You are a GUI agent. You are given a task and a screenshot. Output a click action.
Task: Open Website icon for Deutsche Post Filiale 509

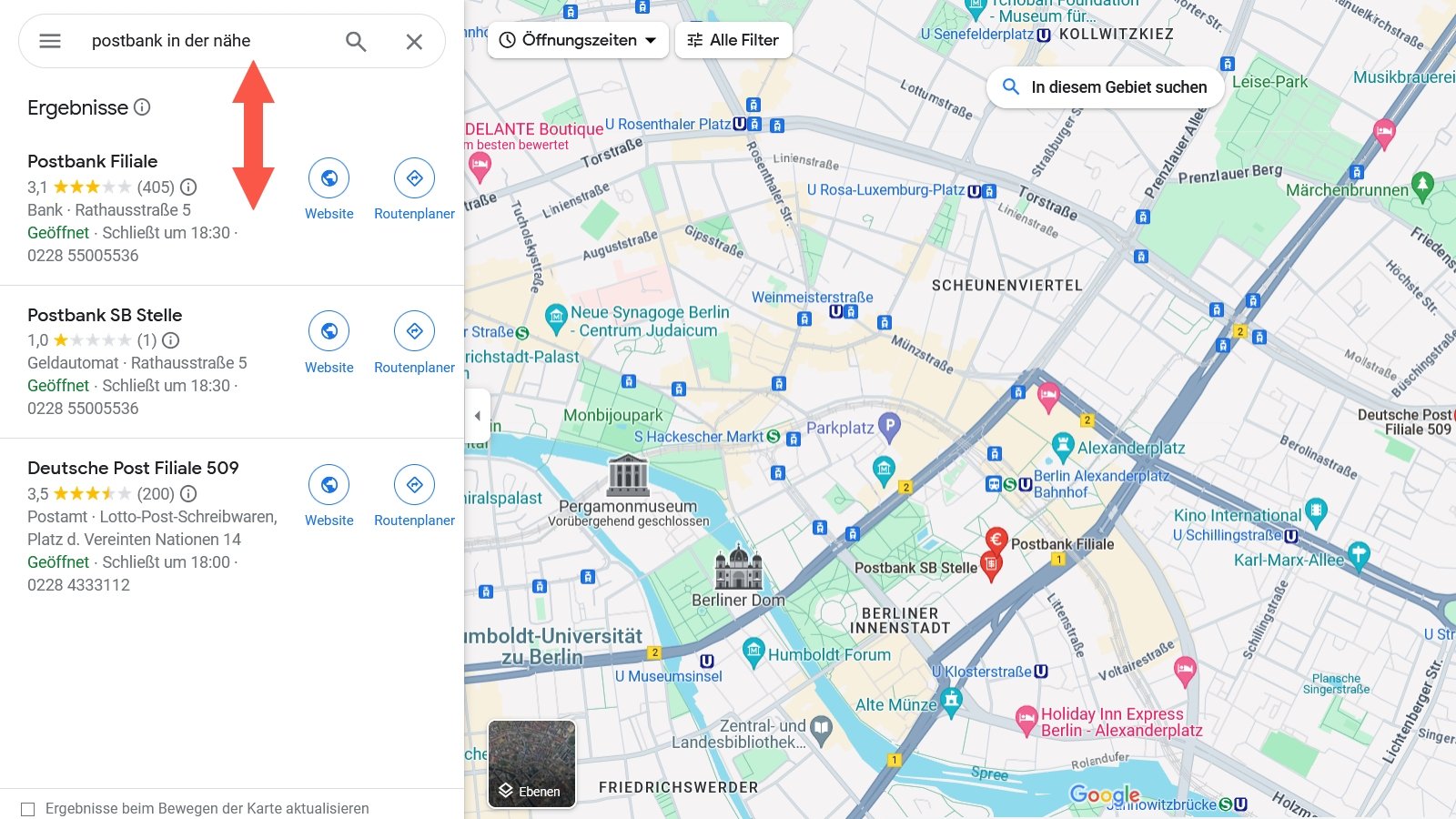[x=329, y=485]
